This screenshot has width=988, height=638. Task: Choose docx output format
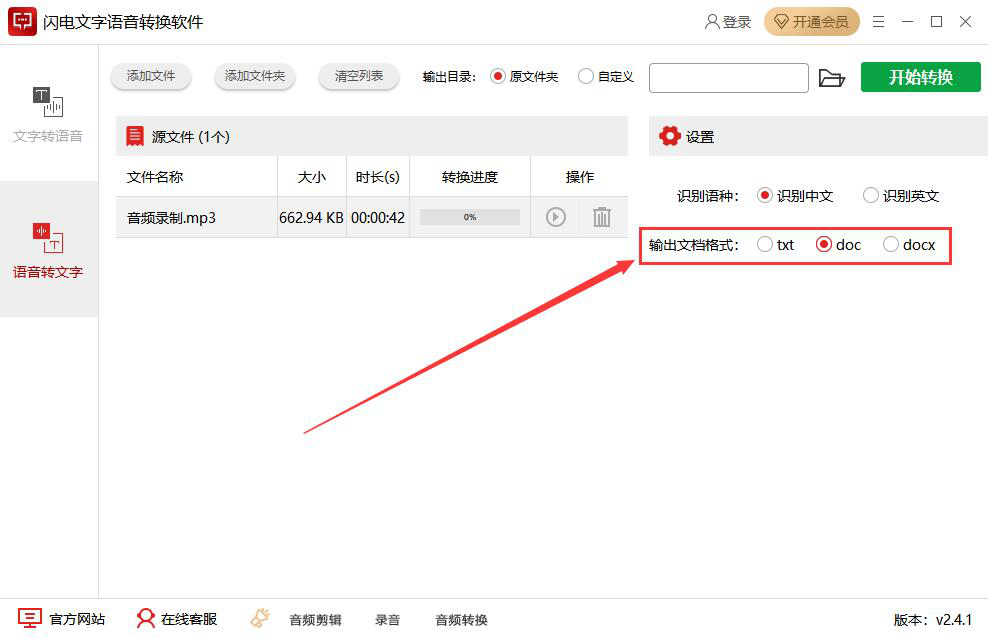pos(909,244)
